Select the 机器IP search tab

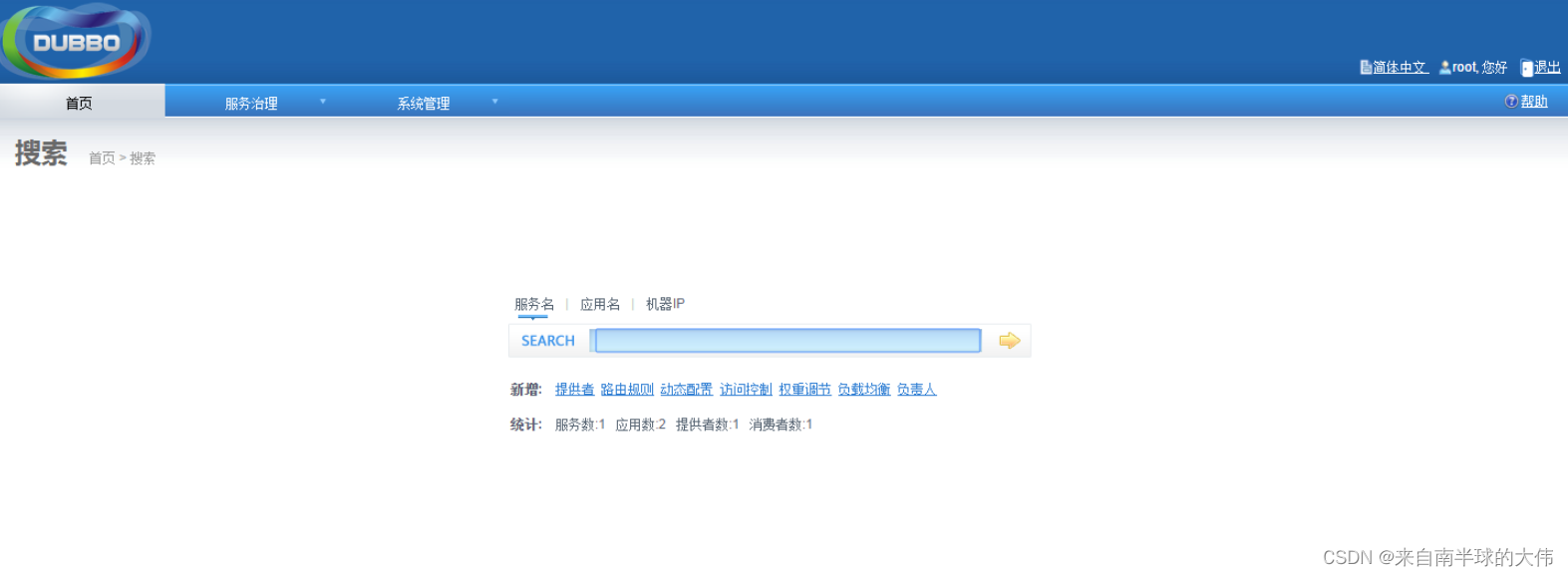pos(665,304)
